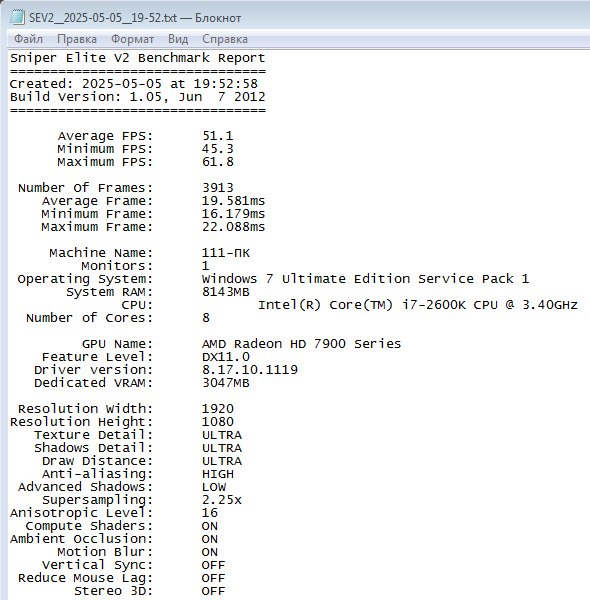Click the Vertical Sync value OFF
The image size is (590, 600).
[x=214, y=565]
